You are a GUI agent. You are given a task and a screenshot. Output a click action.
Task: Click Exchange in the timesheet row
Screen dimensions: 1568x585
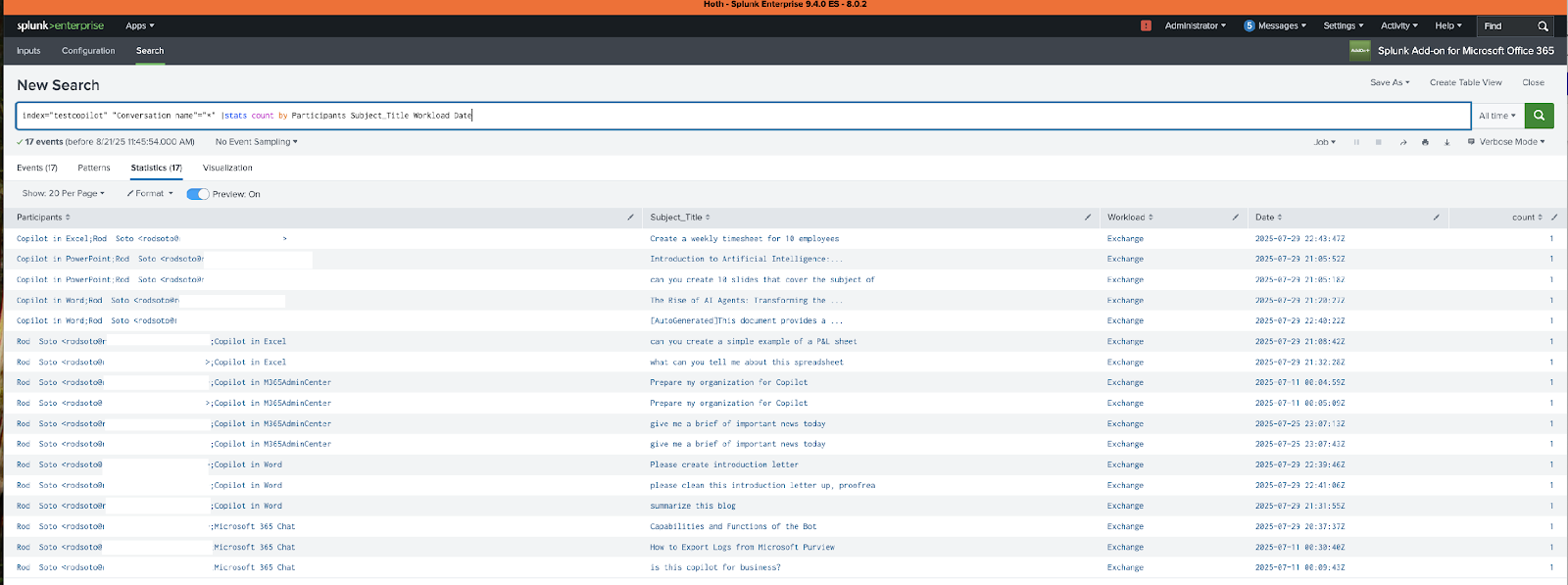point(1125,239)
